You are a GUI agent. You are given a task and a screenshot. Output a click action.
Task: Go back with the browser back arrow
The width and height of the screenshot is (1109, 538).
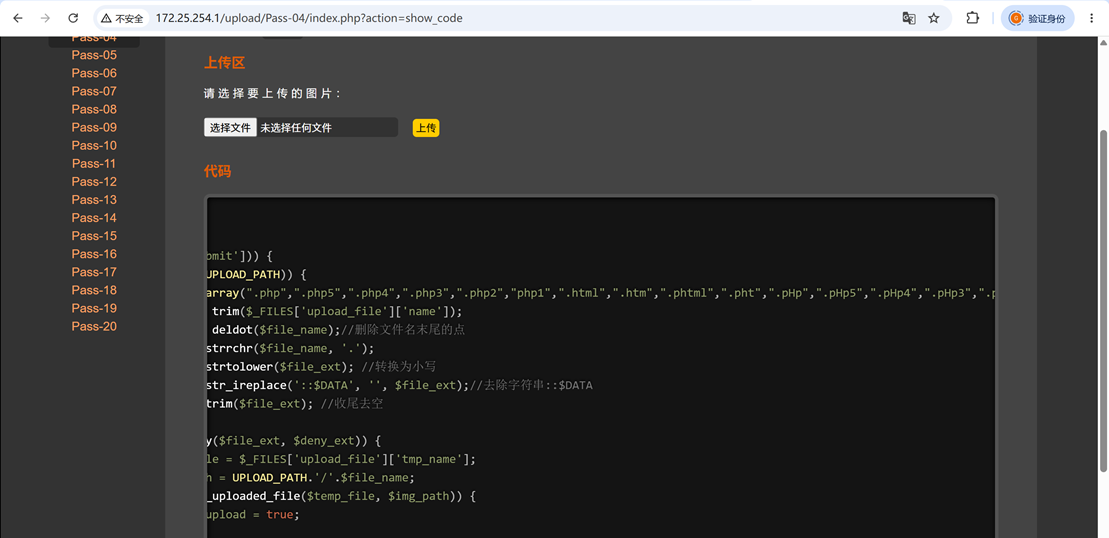[18, 18]
